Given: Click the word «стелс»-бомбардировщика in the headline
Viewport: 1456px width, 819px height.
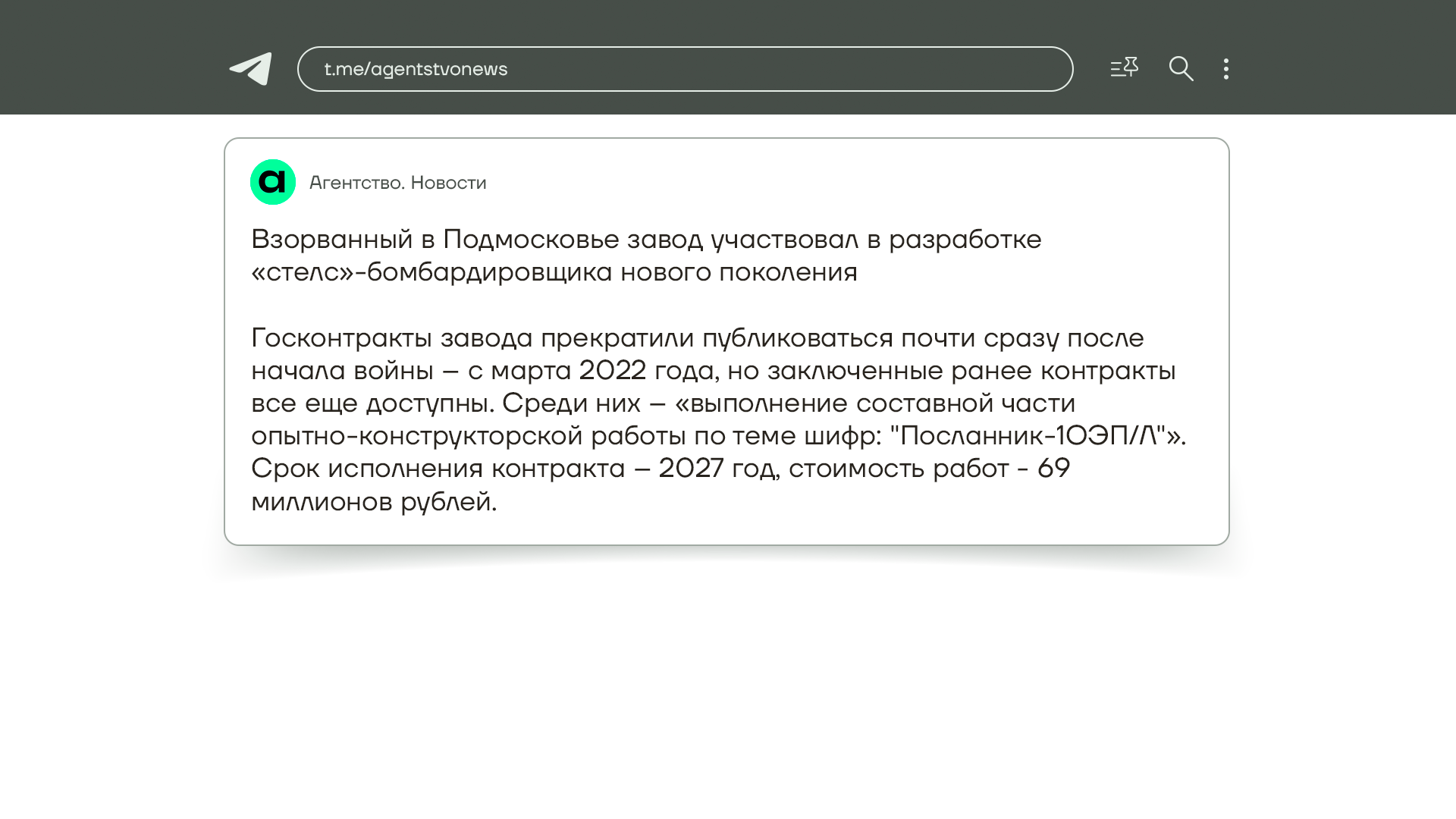Looking at the screenshot, I should [431, 272].
